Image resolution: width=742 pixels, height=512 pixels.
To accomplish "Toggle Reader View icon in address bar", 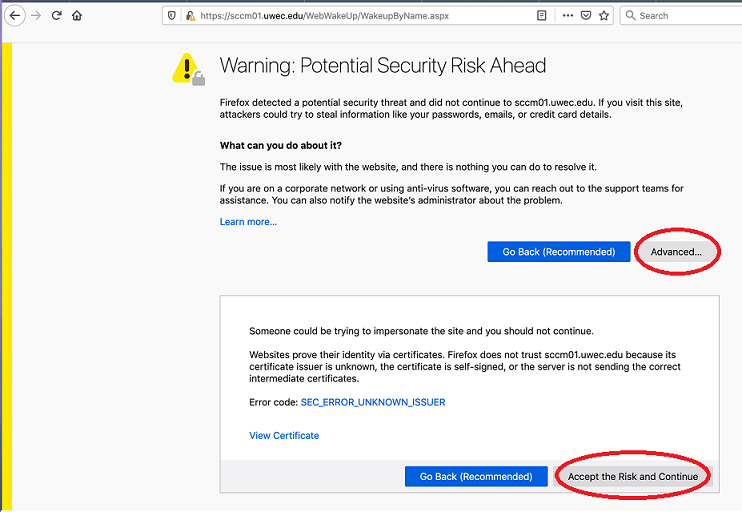I will 541,16.
